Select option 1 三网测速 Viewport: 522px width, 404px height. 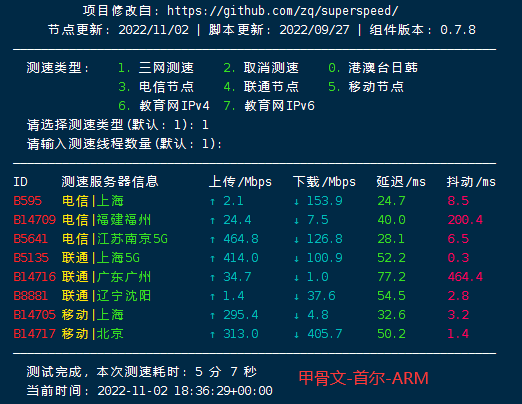click(156, 68)
